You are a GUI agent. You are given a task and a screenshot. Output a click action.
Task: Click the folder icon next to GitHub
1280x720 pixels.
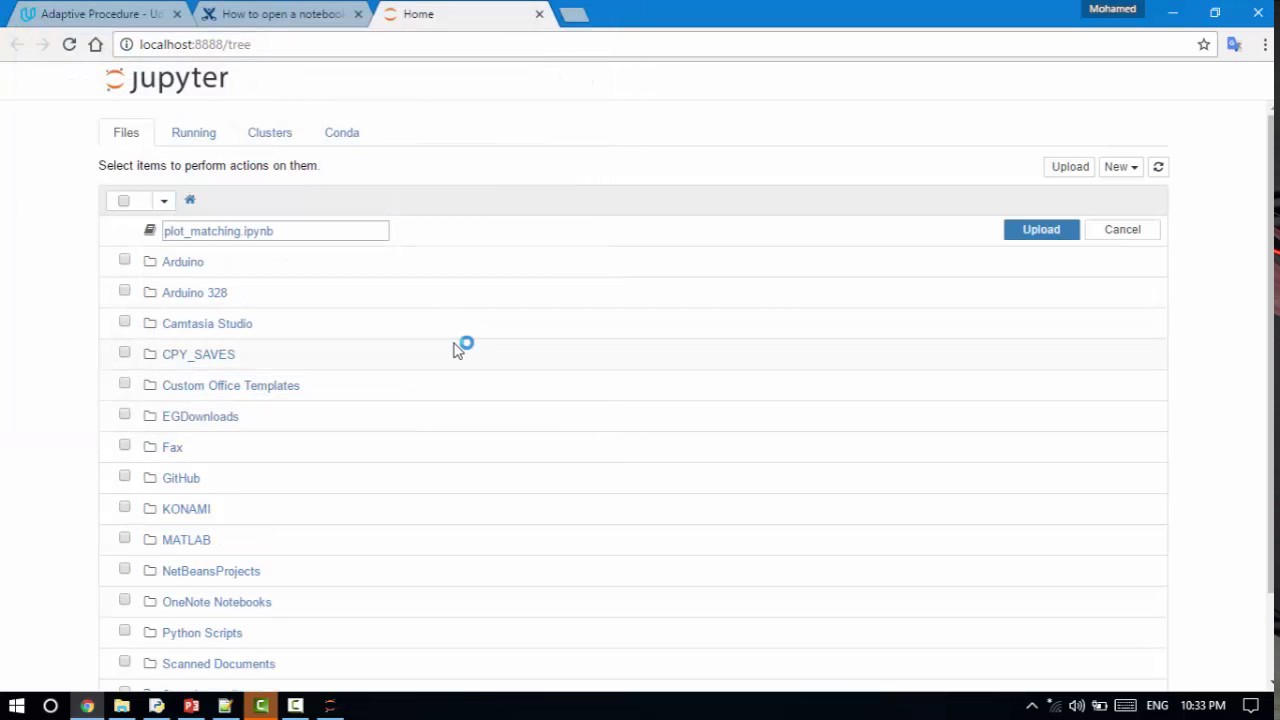150,478
